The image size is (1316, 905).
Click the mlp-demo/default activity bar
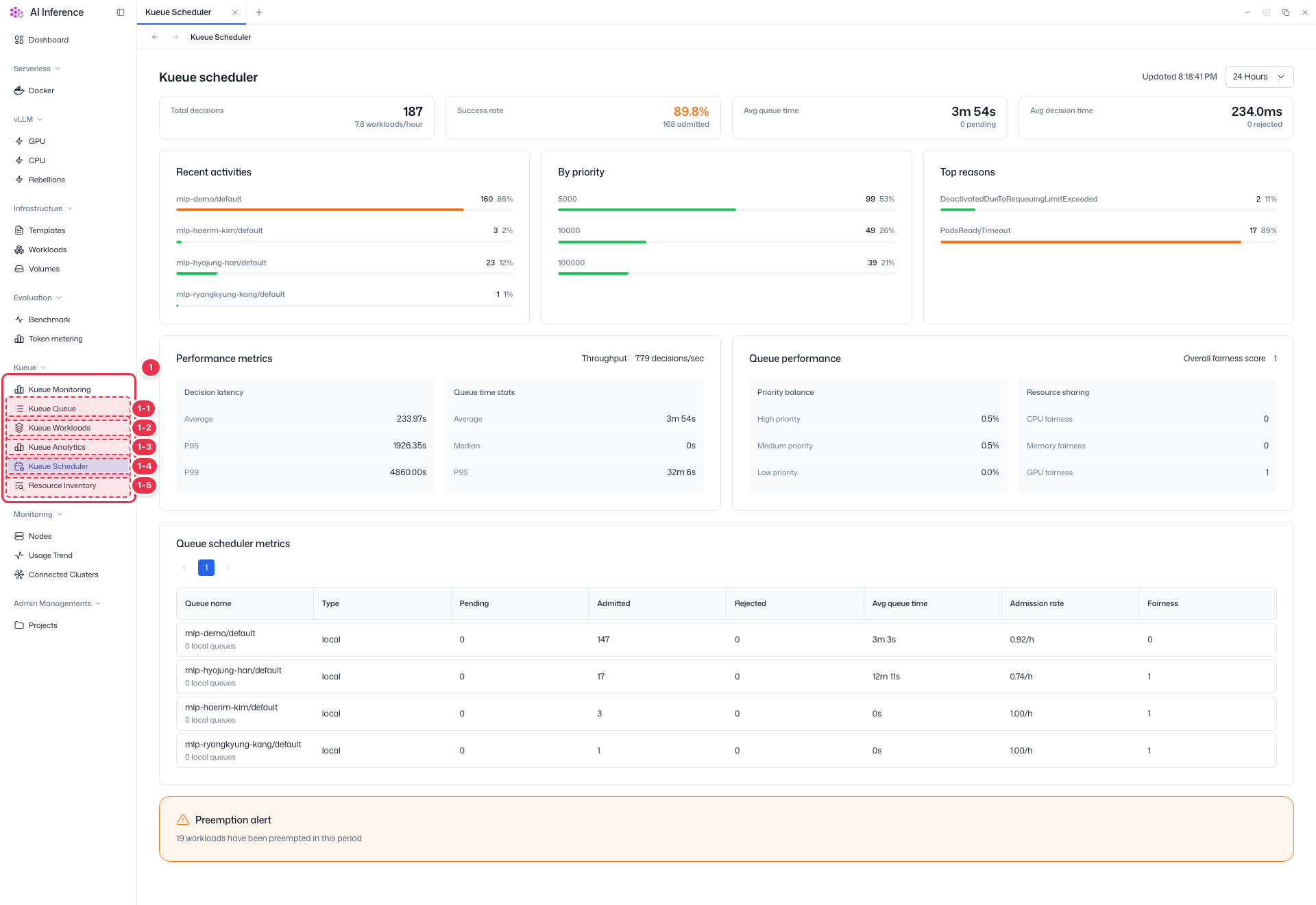(x=344, y=210)
